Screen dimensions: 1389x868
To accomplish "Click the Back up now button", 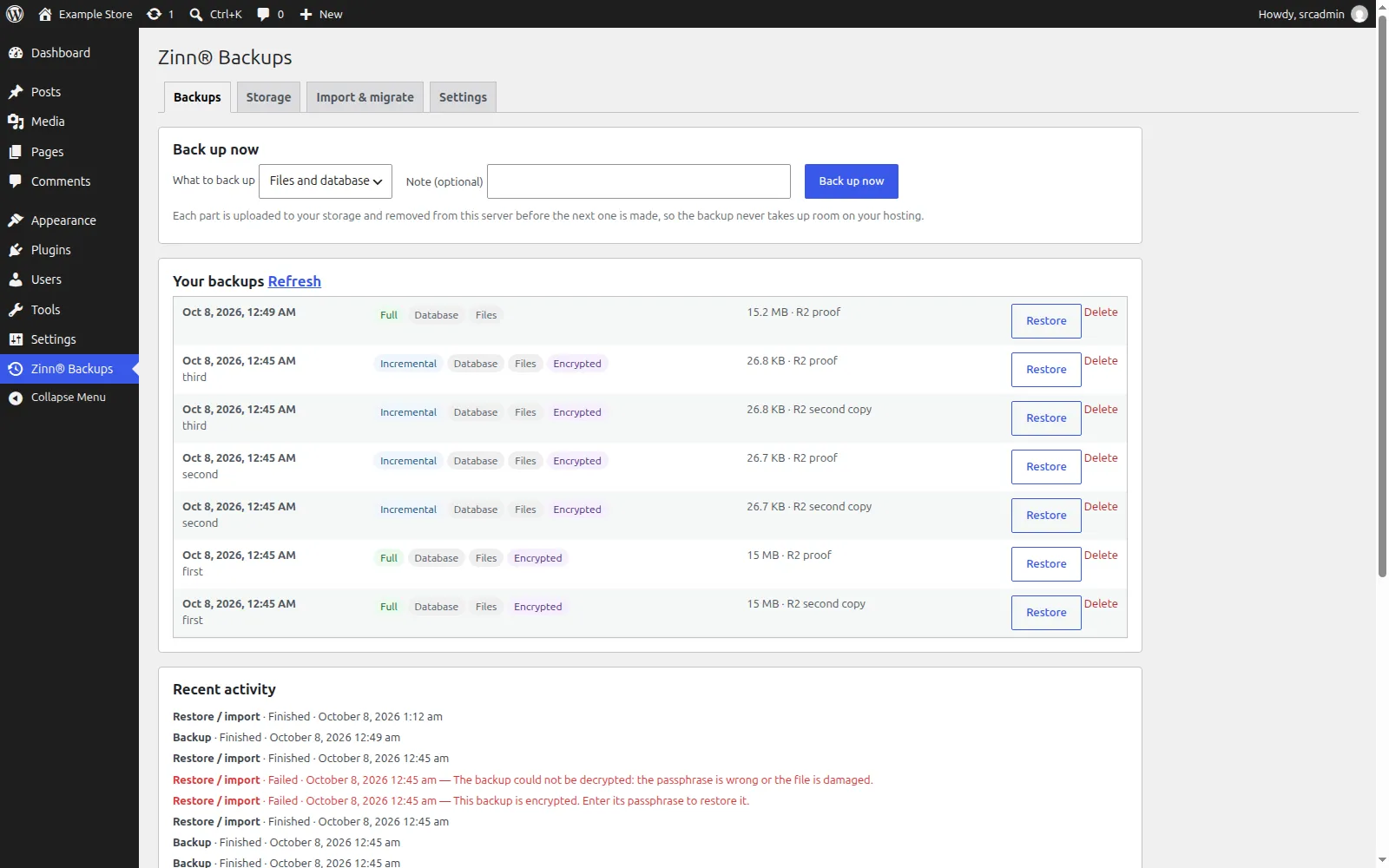I will [x=852, y=181].
